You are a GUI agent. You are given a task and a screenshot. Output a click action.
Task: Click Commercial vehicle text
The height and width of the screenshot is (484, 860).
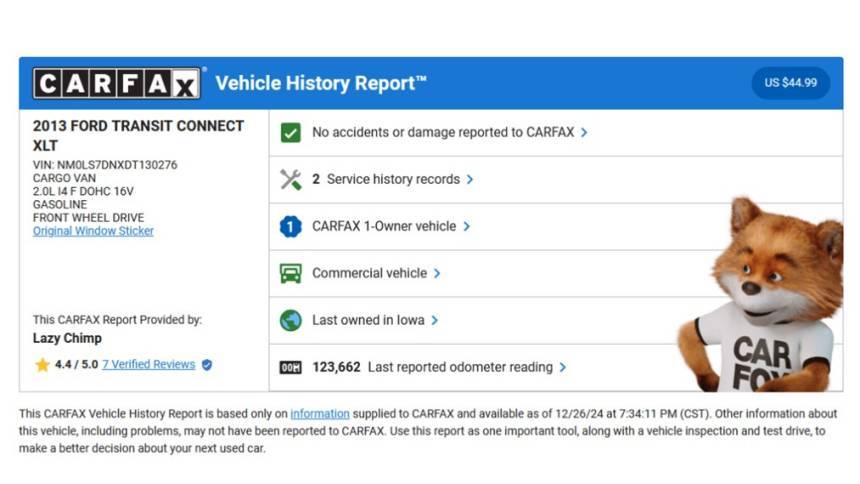coord(369,273)
